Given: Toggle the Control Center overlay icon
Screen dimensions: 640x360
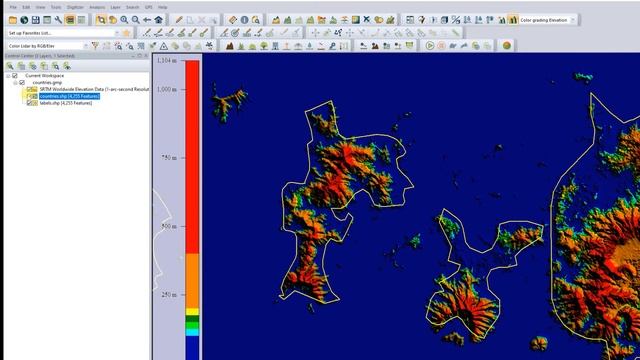Looking at the screenshot, I should [70, 20].
